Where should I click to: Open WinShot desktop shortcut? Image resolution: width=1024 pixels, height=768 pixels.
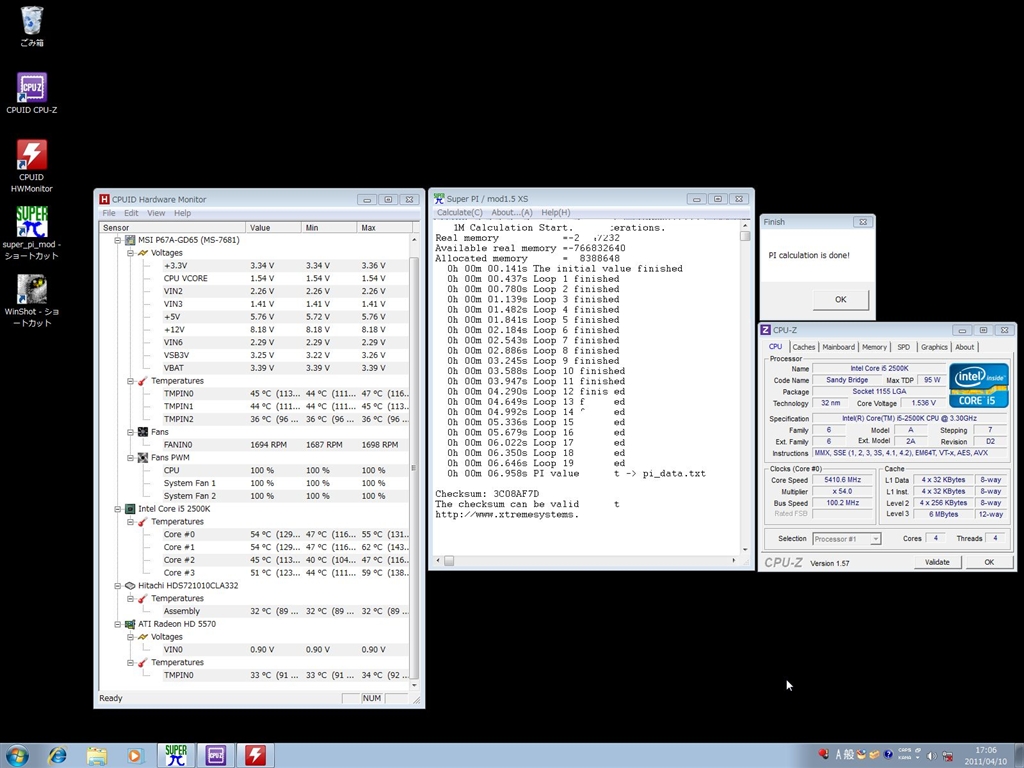tap(31, 300)
